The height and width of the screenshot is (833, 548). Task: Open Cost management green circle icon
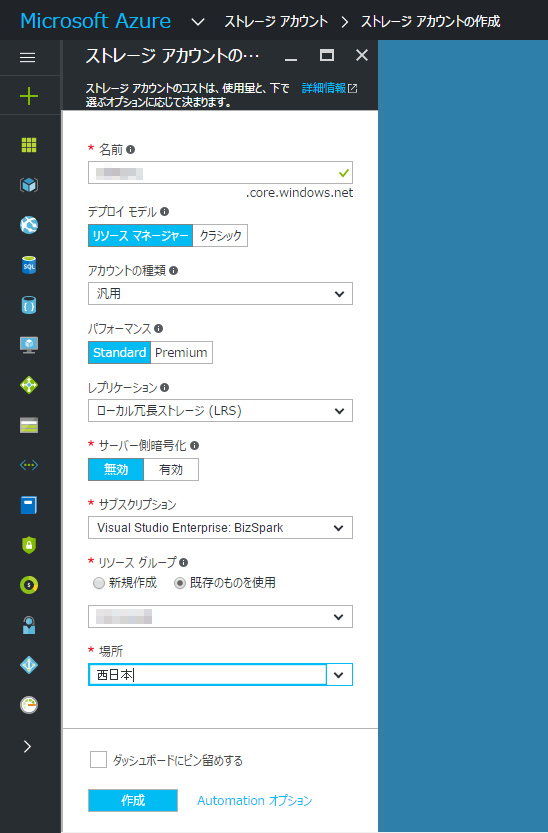(x=29, y=585)
